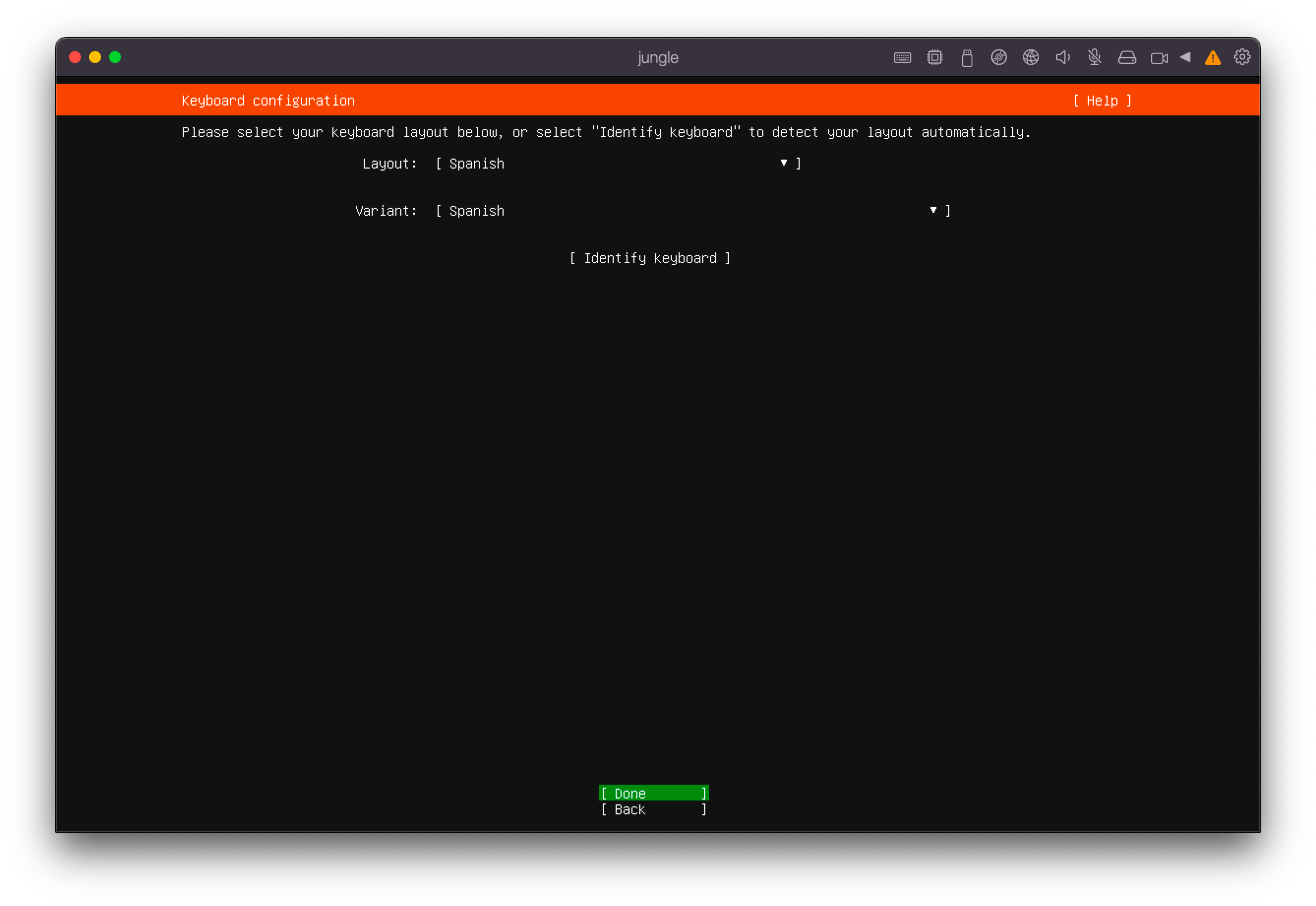Click the USB drive icon
This screenshot has height=906, width=1316.
click(966, 58)
